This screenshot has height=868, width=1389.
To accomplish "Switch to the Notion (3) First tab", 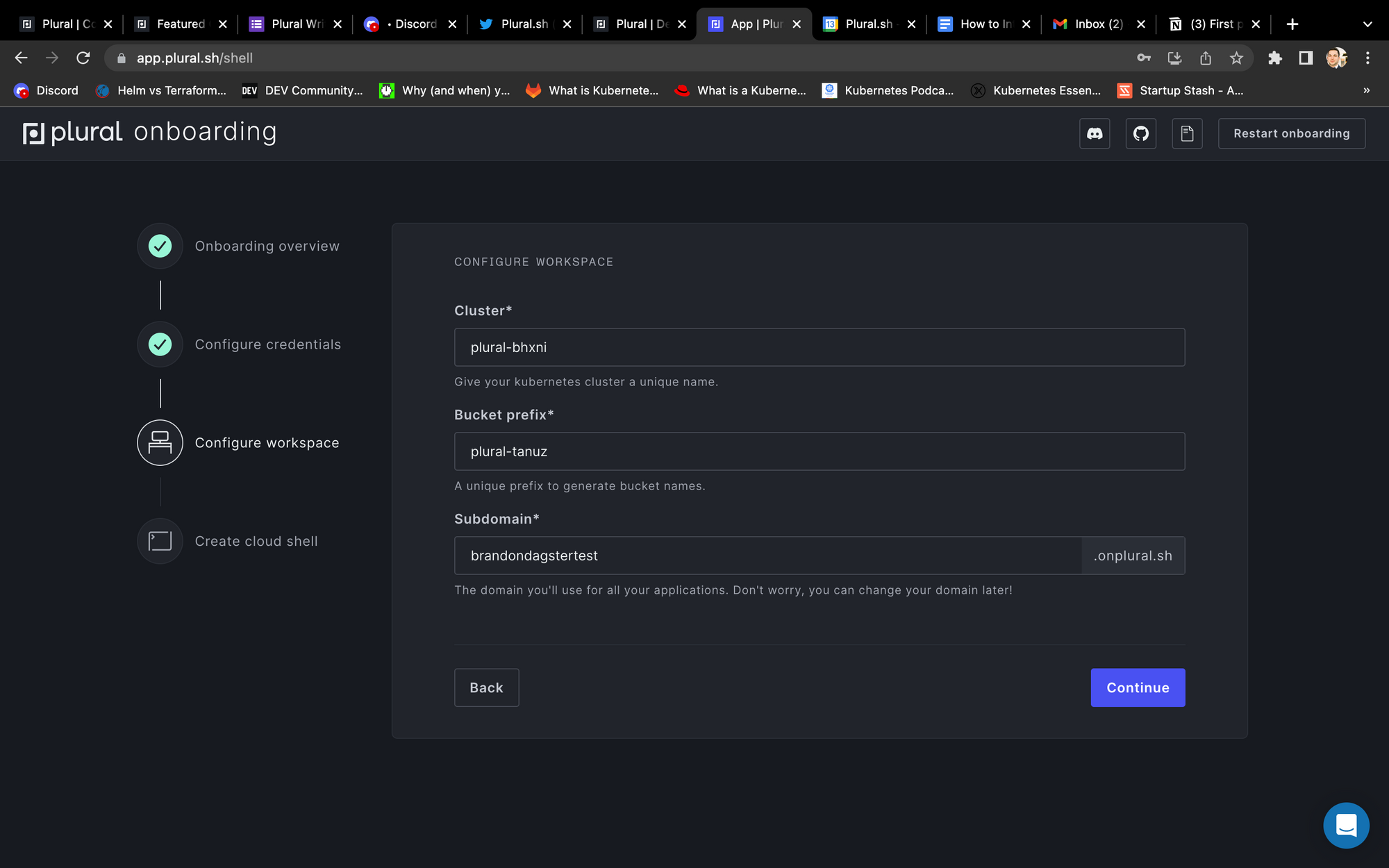I will pos(1213,24).
